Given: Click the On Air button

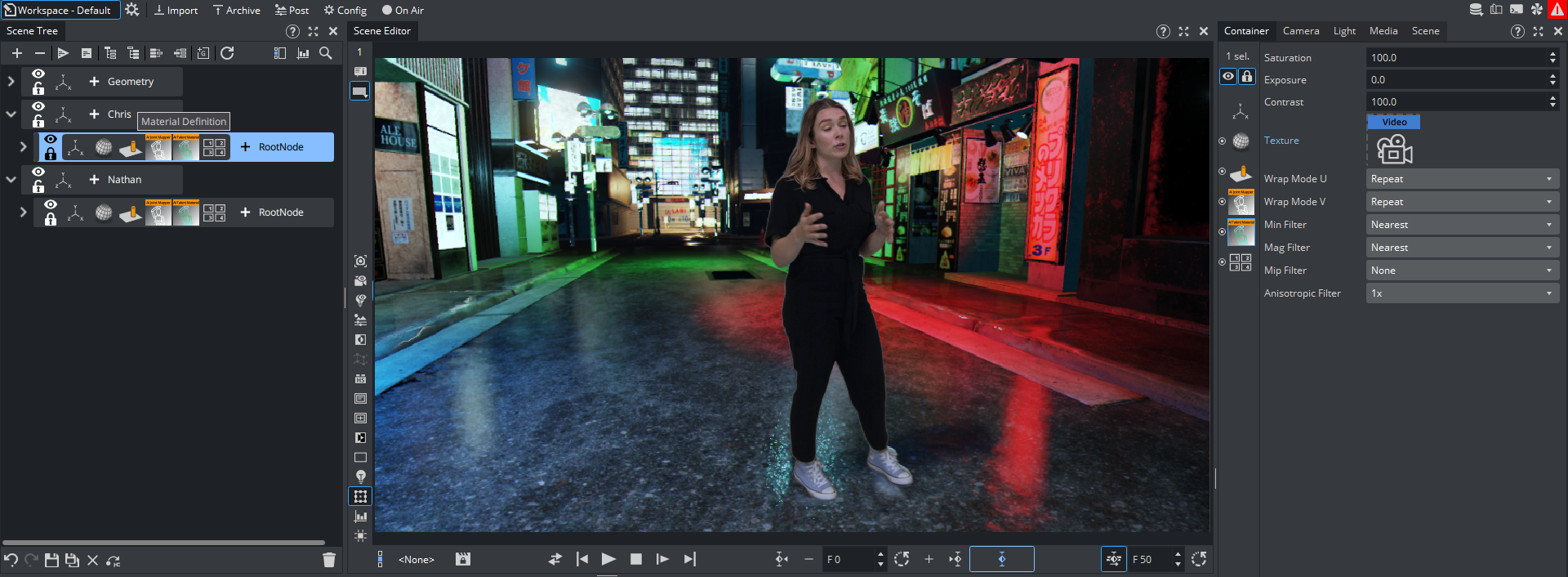Looking at the screenshot, I should coord(403,11).
